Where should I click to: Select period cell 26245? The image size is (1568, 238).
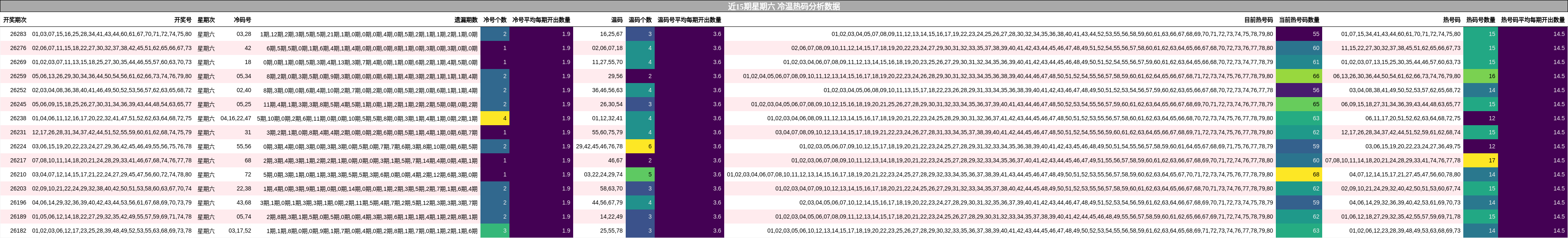coord(18,105)
